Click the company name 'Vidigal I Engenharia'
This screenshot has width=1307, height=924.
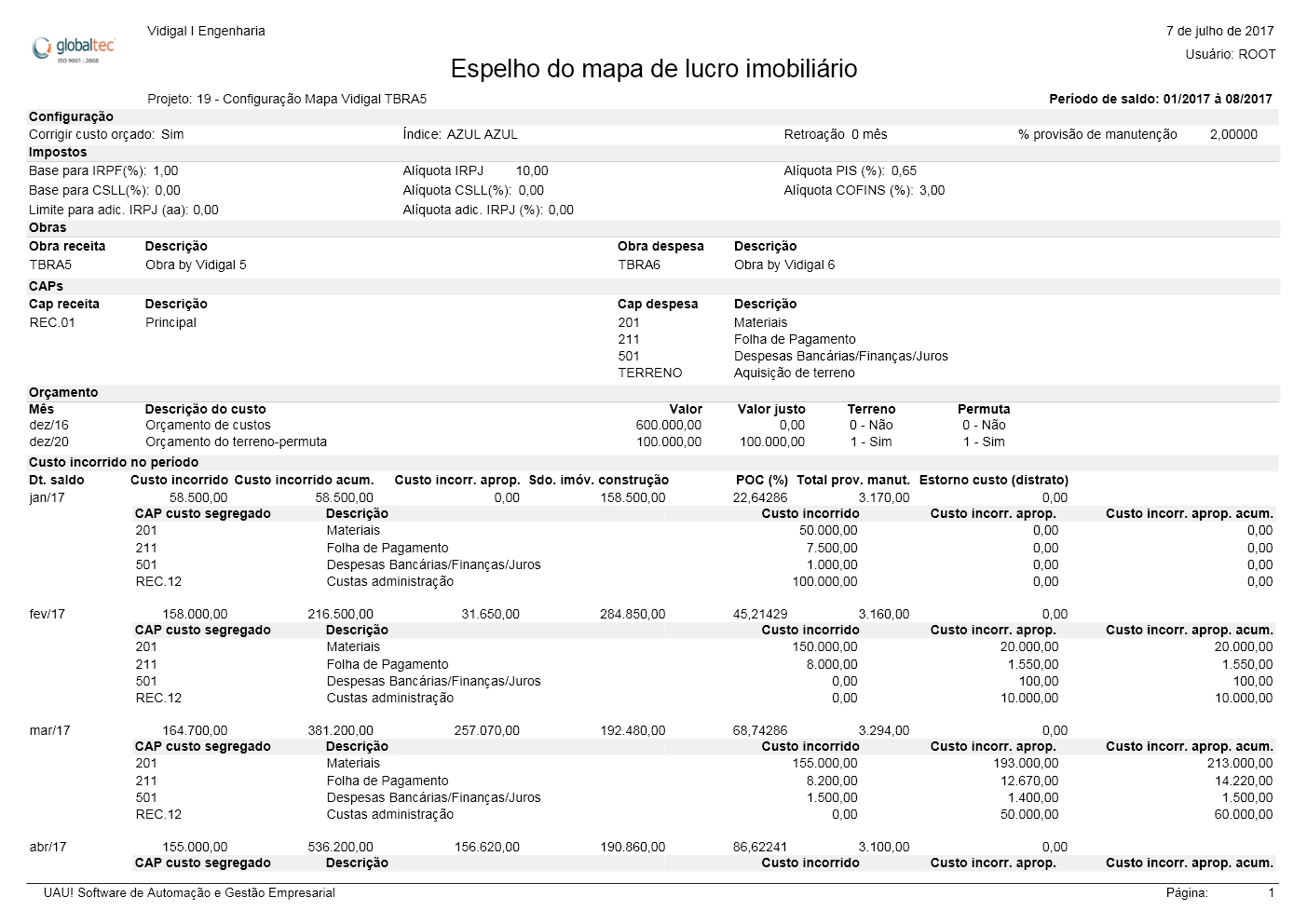(x=206, y=31)
